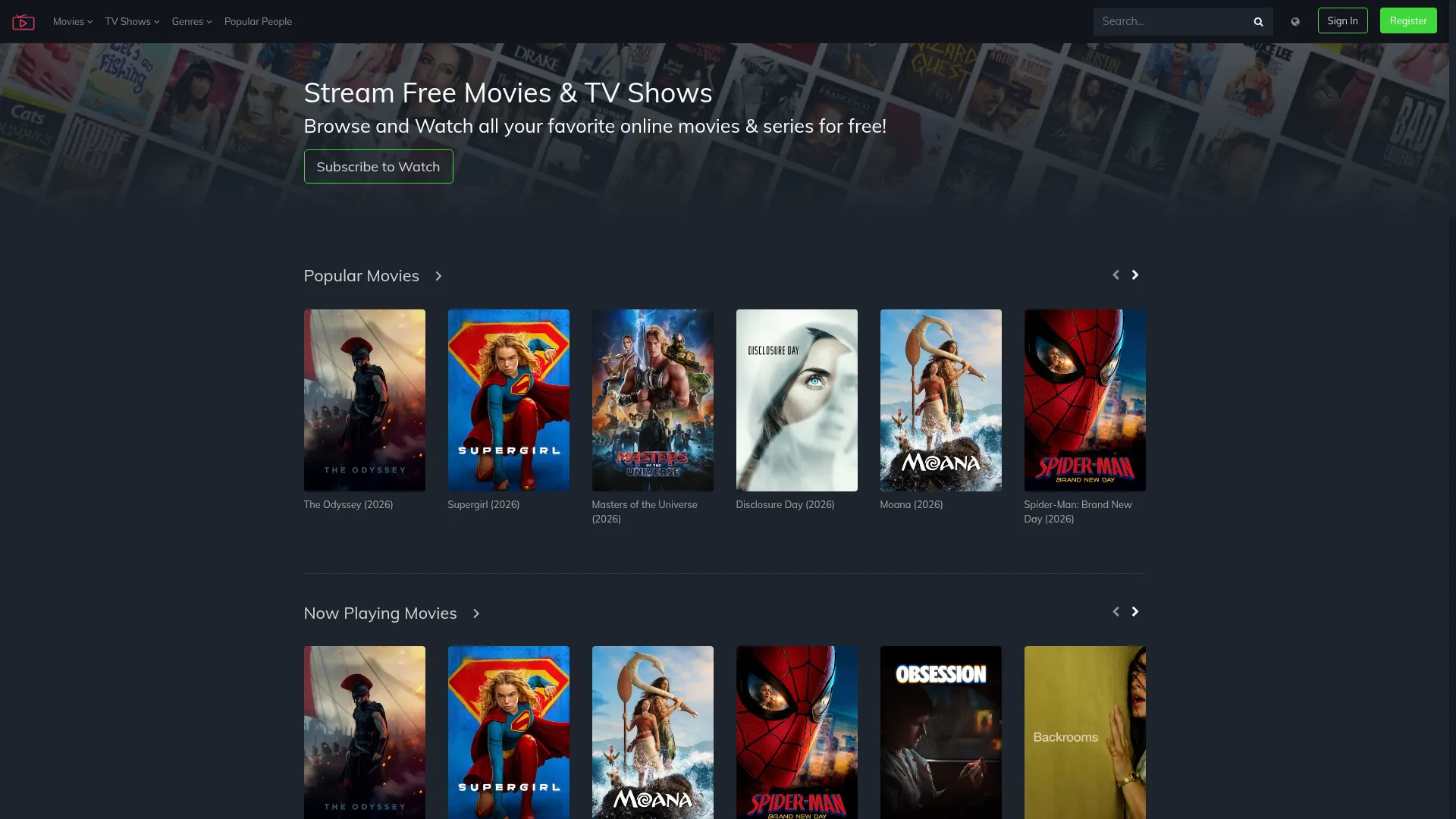
Task: Go to Popular People page
Action: pyautogui.click(x=258, y=21)
